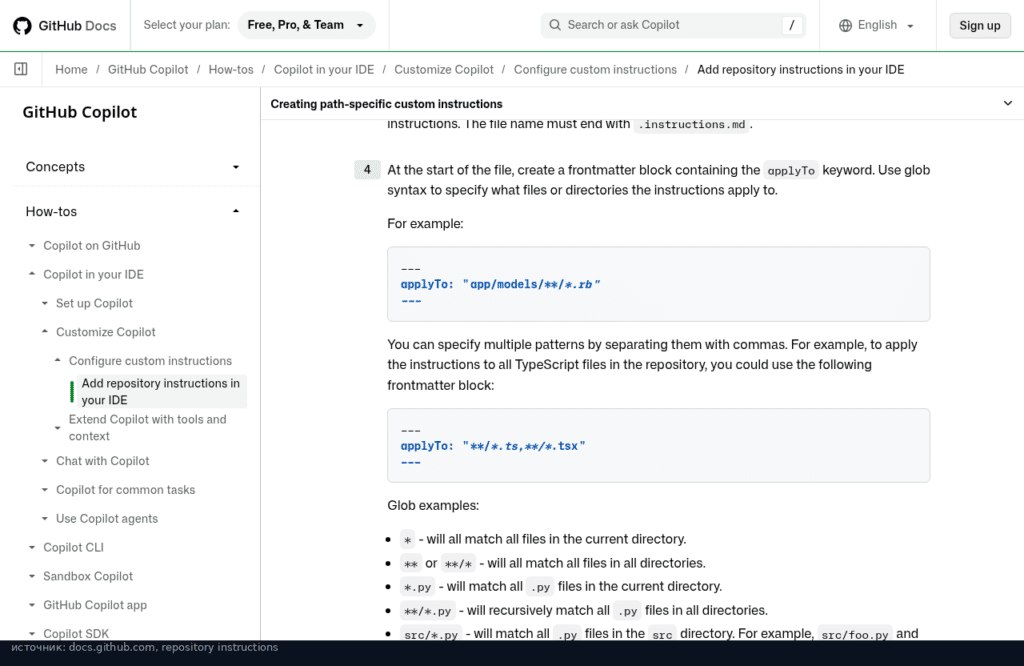Collapse Configure custom instructions arrow
This screenshot has width=1024, height=666.
click(x=57, y=360)
